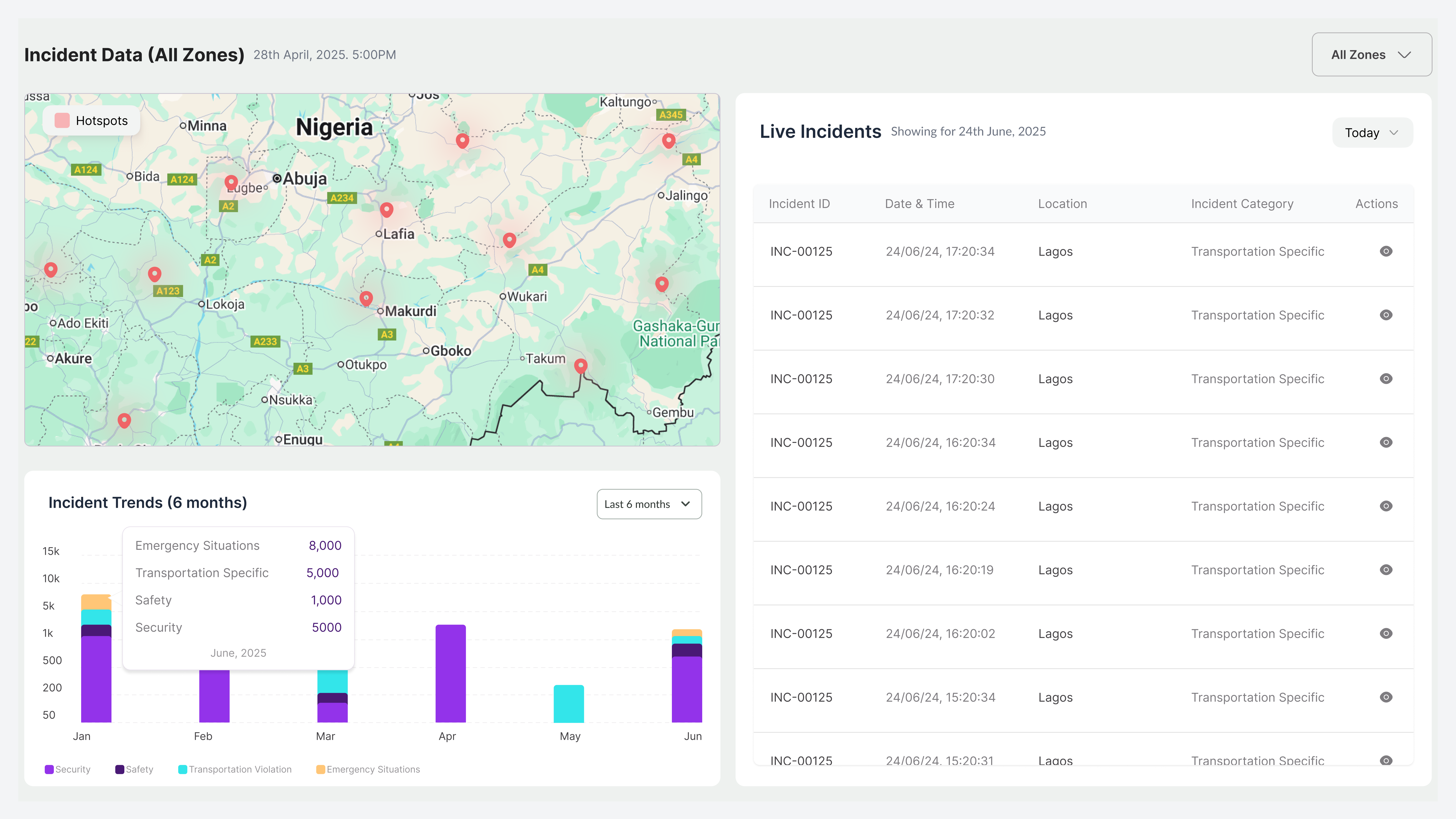Click hotspot pin northwest of Wukari
Image resolution: width=1456 pixels, height=819 pixels.
click(x=509, y=240)
